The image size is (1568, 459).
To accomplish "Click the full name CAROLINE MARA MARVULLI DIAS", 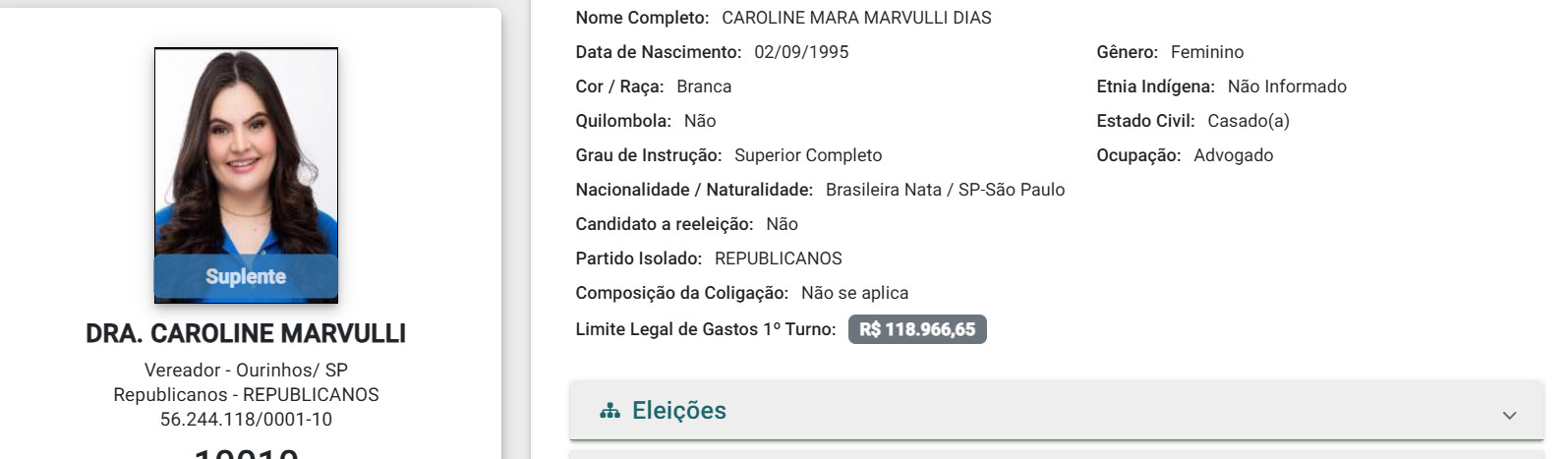I will pyautogui.click(x=856, y=18).
